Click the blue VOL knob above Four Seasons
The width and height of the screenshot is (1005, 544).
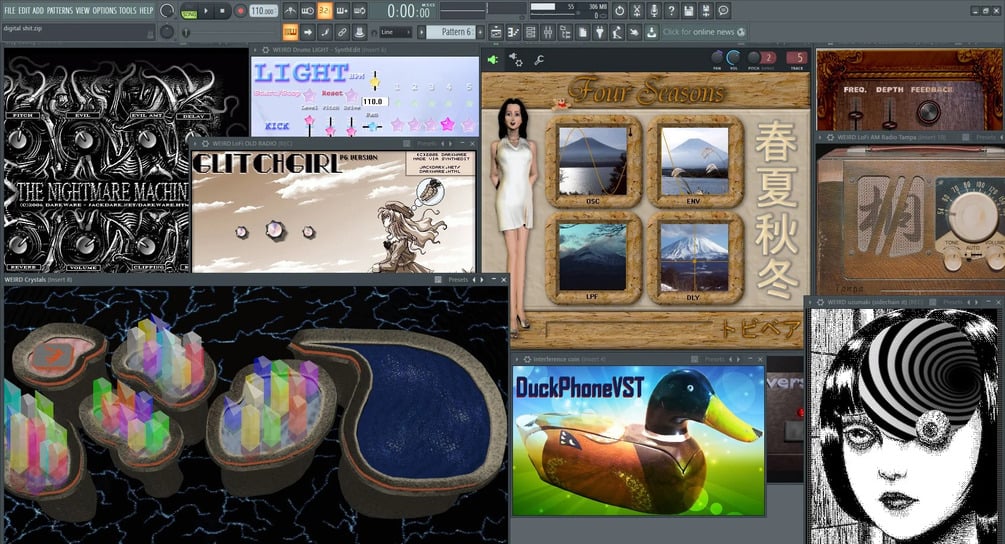pos(734,58)
